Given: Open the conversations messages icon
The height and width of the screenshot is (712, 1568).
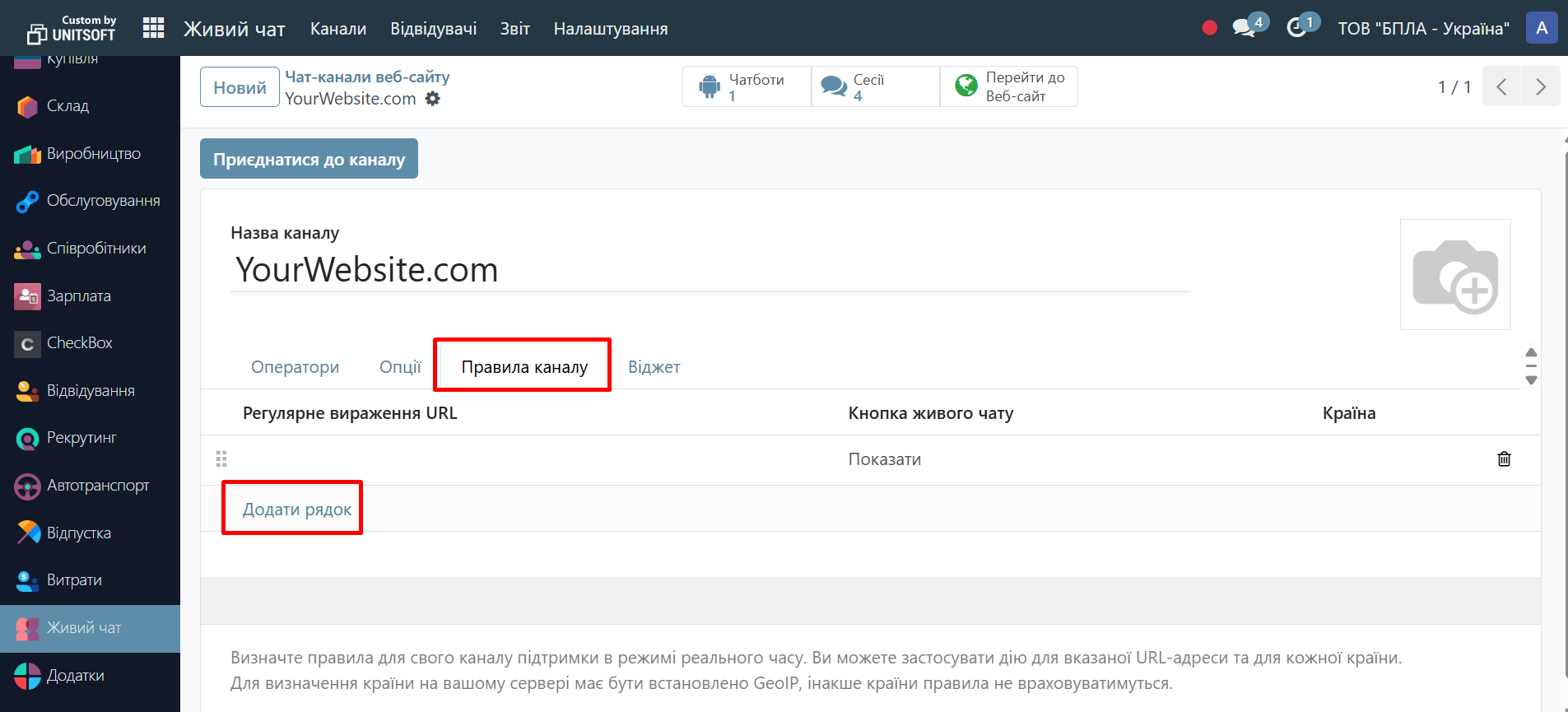Looking at the screenshot, I should [x=1244, y=28].
